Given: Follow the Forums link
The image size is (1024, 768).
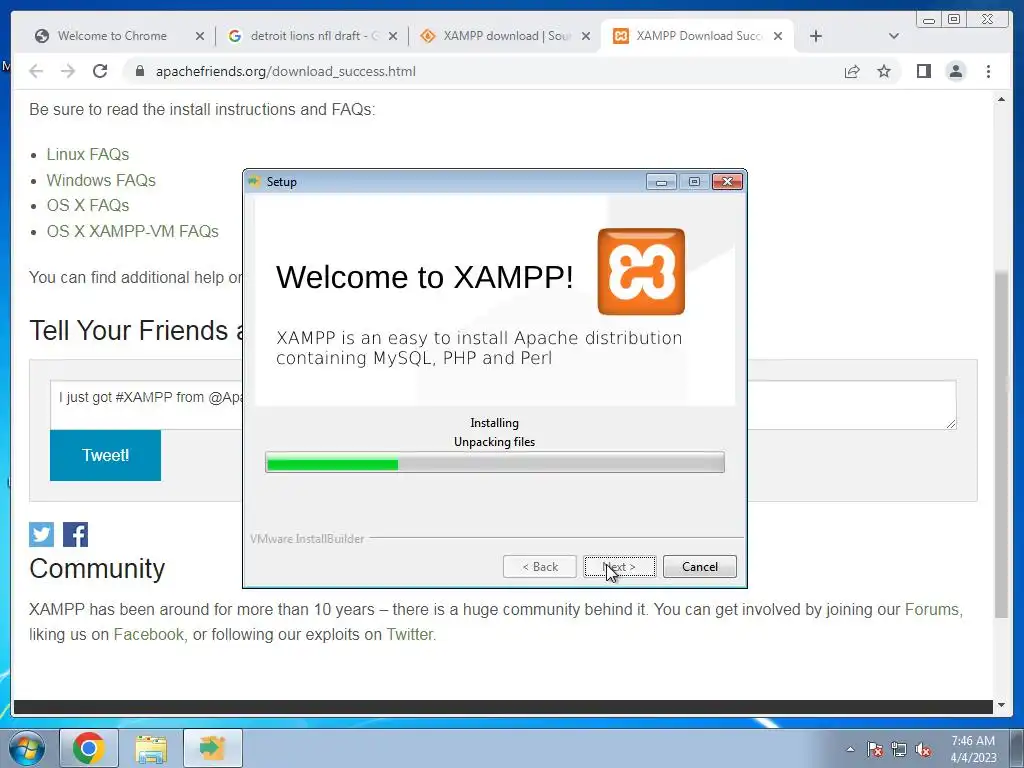Looking at the screenshot, I should tap(932, 609).
